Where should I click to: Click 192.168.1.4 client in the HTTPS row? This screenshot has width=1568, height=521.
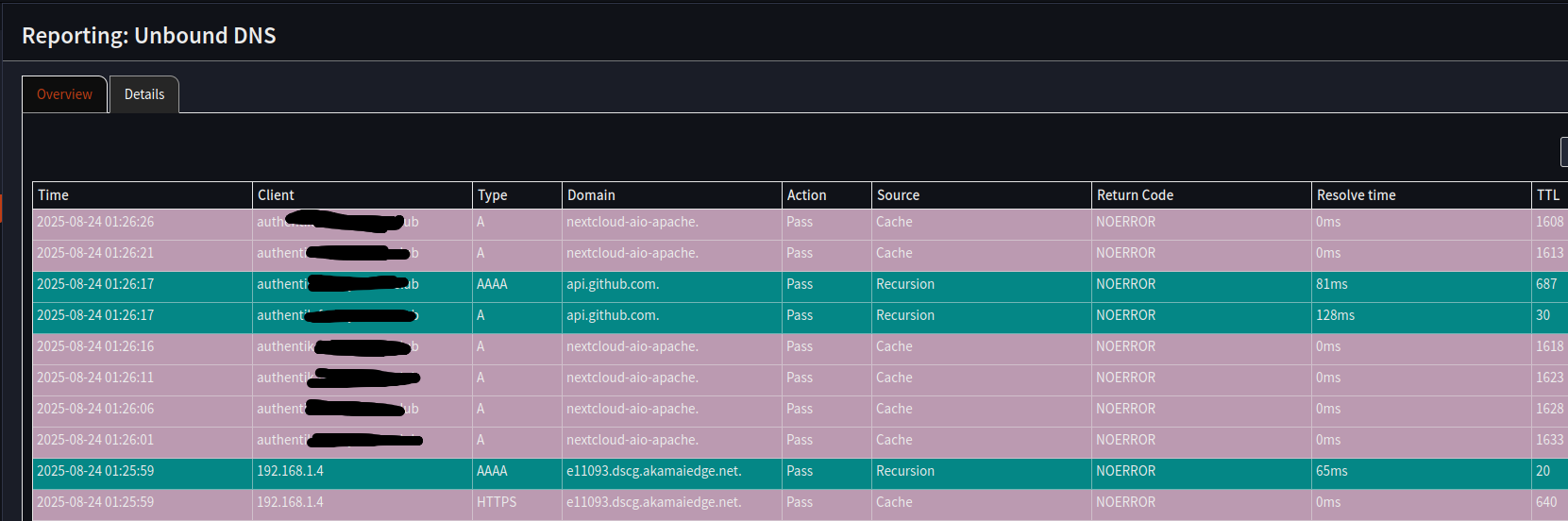290,502
